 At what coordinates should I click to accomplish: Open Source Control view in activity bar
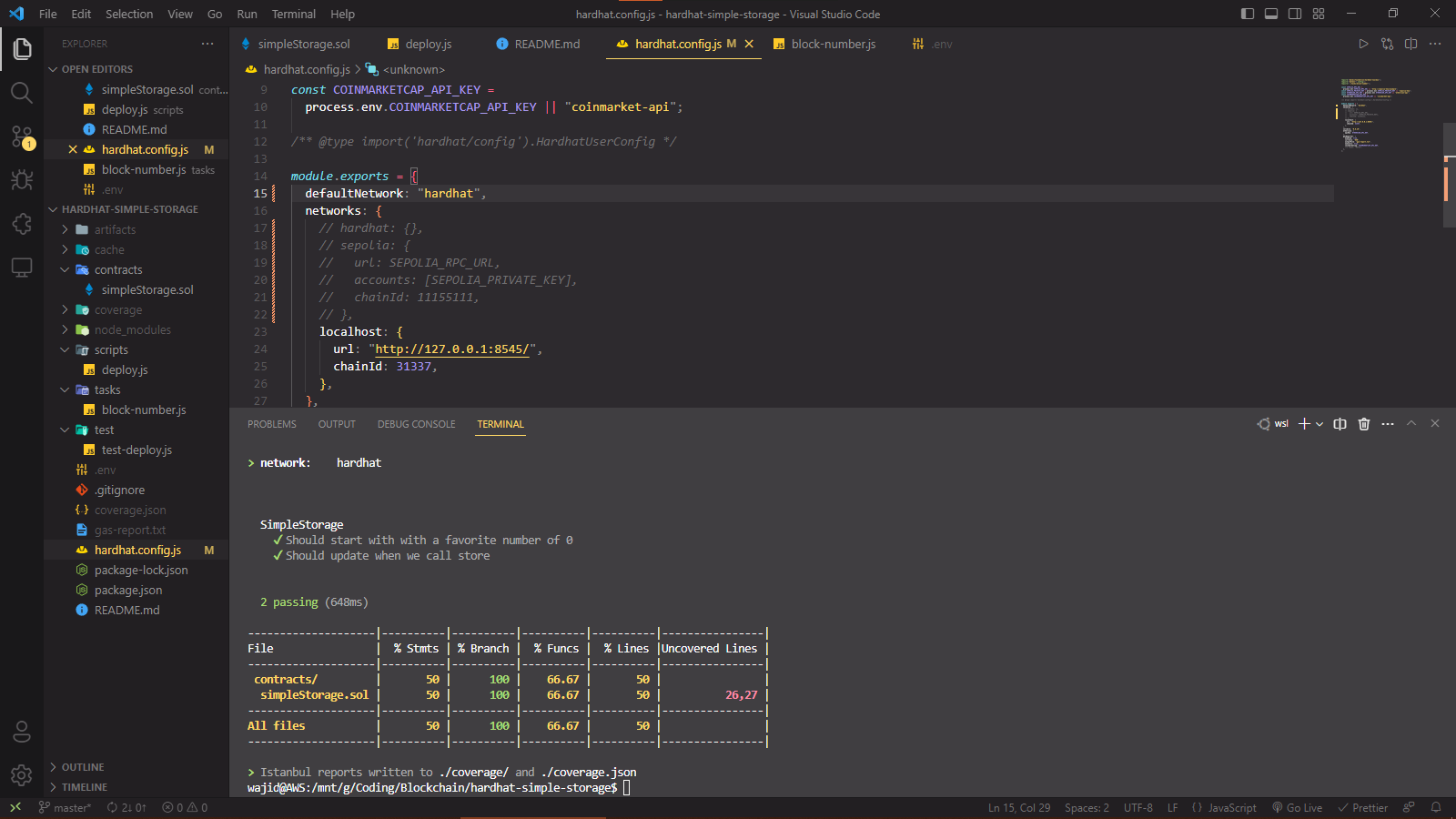point(22,136)
